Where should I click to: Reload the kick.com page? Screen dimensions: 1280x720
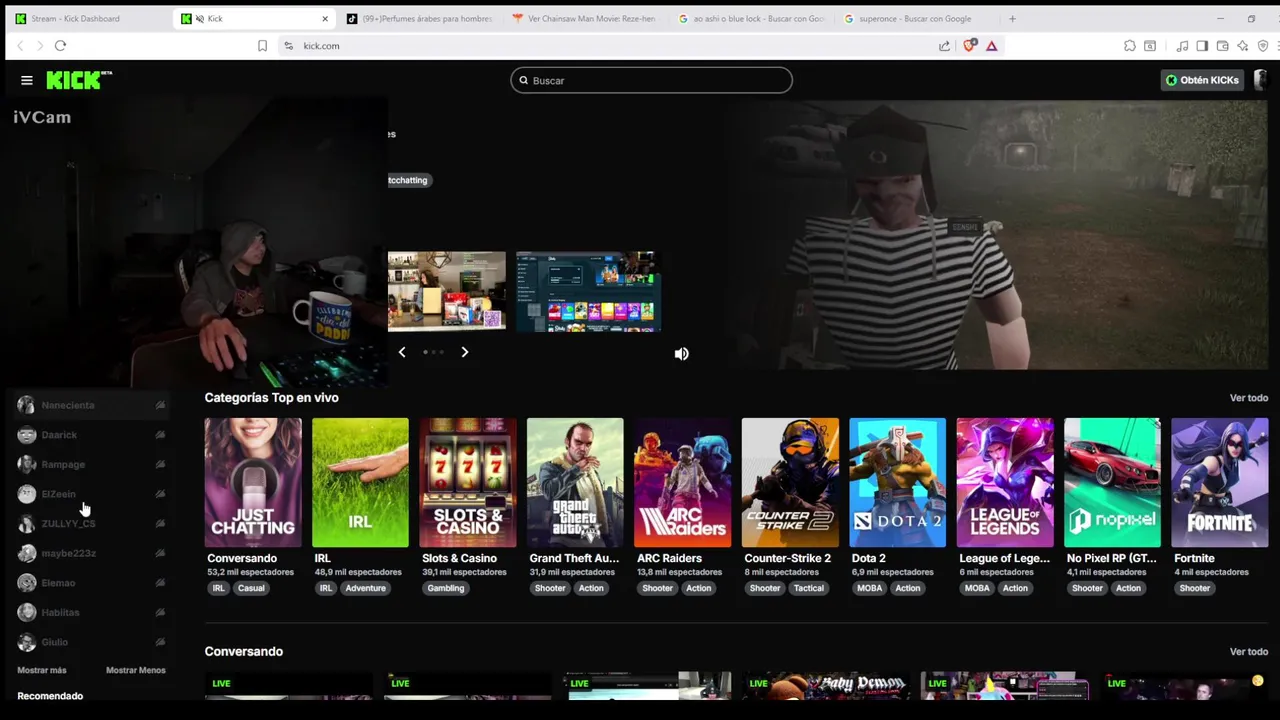tap(60, 46)
